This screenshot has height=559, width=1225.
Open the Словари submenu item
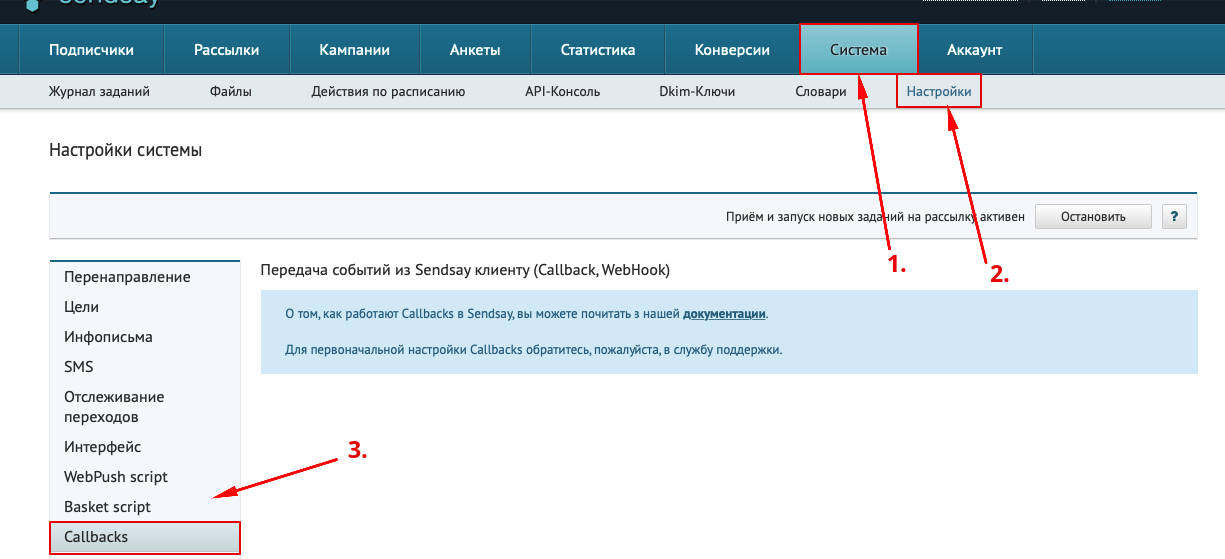coord(821,91)
